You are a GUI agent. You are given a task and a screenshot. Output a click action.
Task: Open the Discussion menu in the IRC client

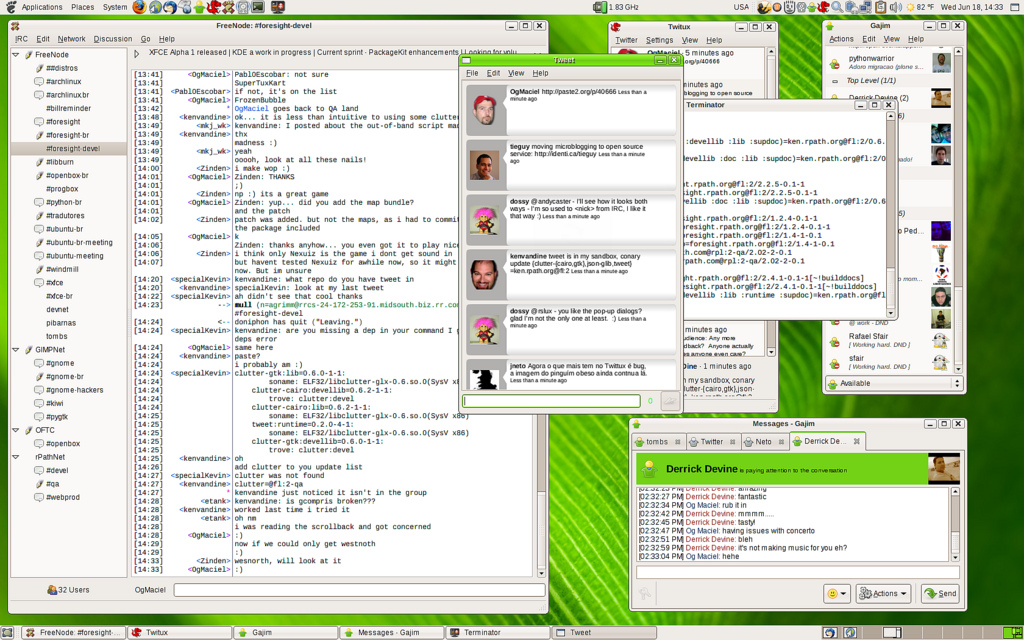tap(113, 39)
